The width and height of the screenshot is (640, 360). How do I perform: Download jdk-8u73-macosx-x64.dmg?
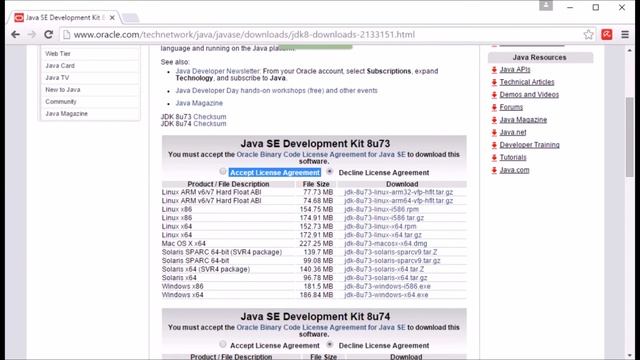click(x=386, y=243)
